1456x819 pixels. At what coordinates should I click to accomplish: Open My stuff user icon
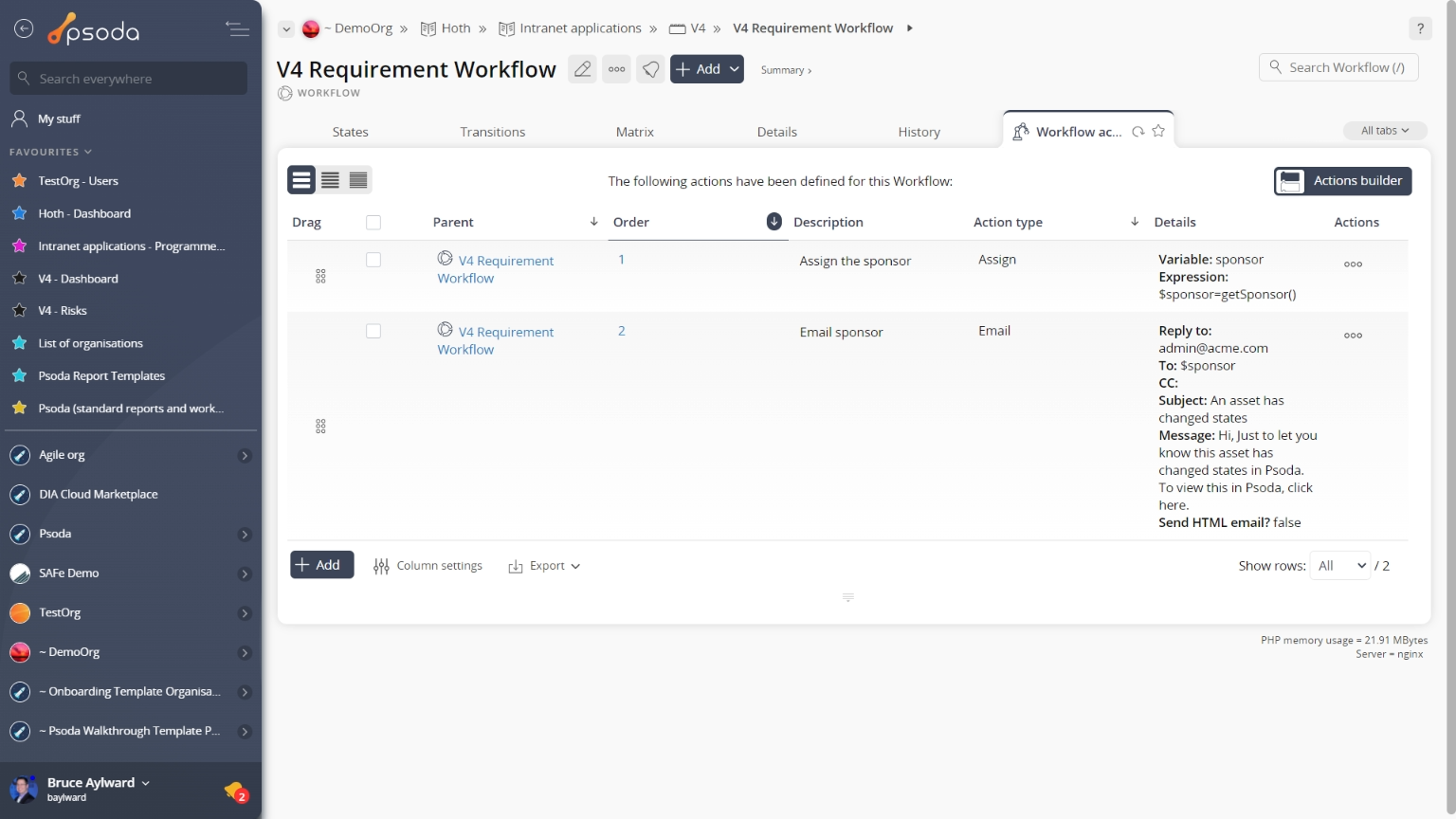coord(19,118)
